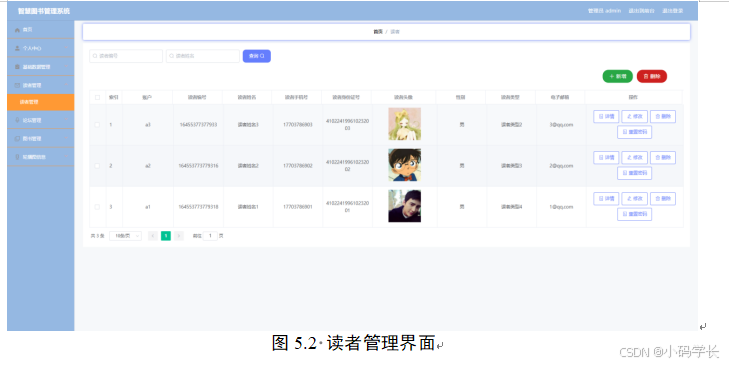Click the phone number cell 17703786902
730x365 pixels.
coord(298,166)
